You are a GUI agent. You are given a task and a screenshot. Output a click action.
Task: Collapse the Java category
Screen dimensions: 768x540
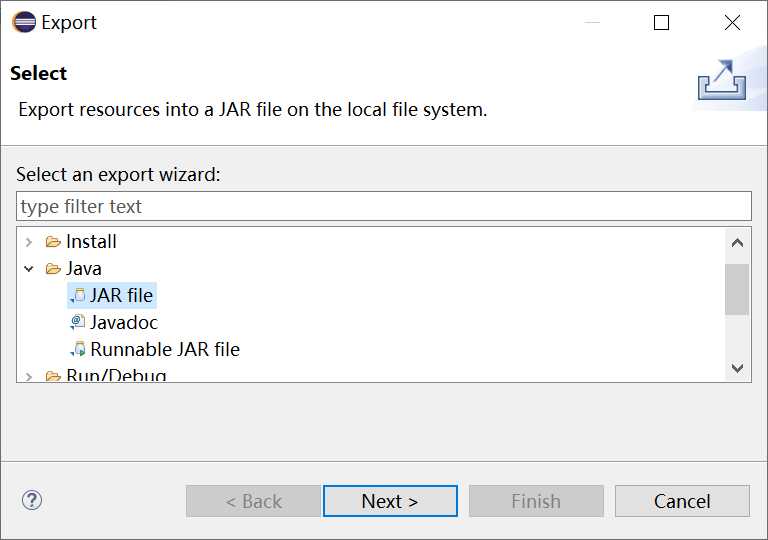[29, 269]
